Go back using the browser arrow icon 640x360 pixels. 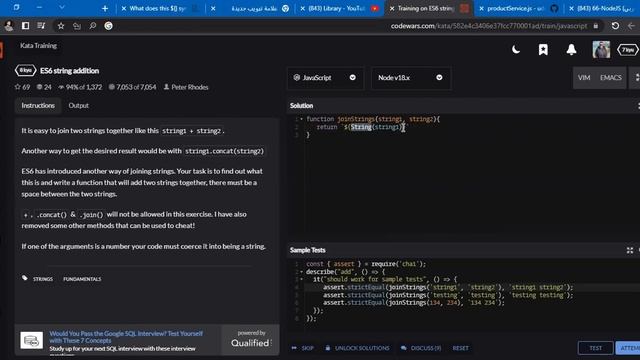tap(631, 26)
